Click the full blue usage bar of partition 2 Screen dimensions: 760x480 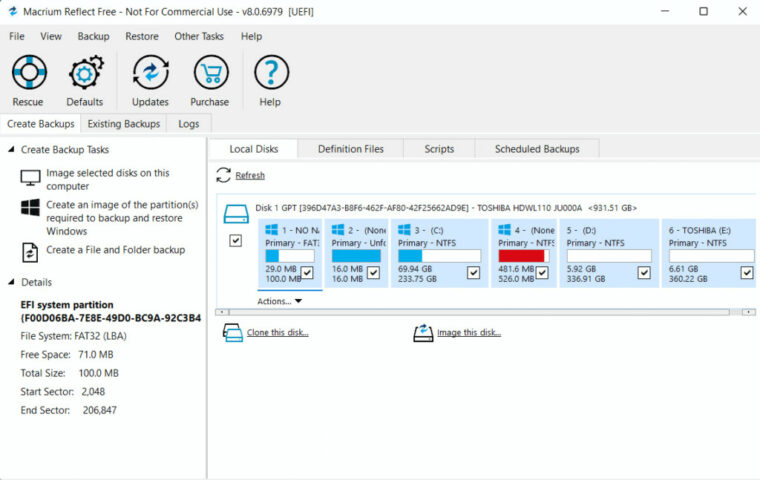click(x=356, y=256)
